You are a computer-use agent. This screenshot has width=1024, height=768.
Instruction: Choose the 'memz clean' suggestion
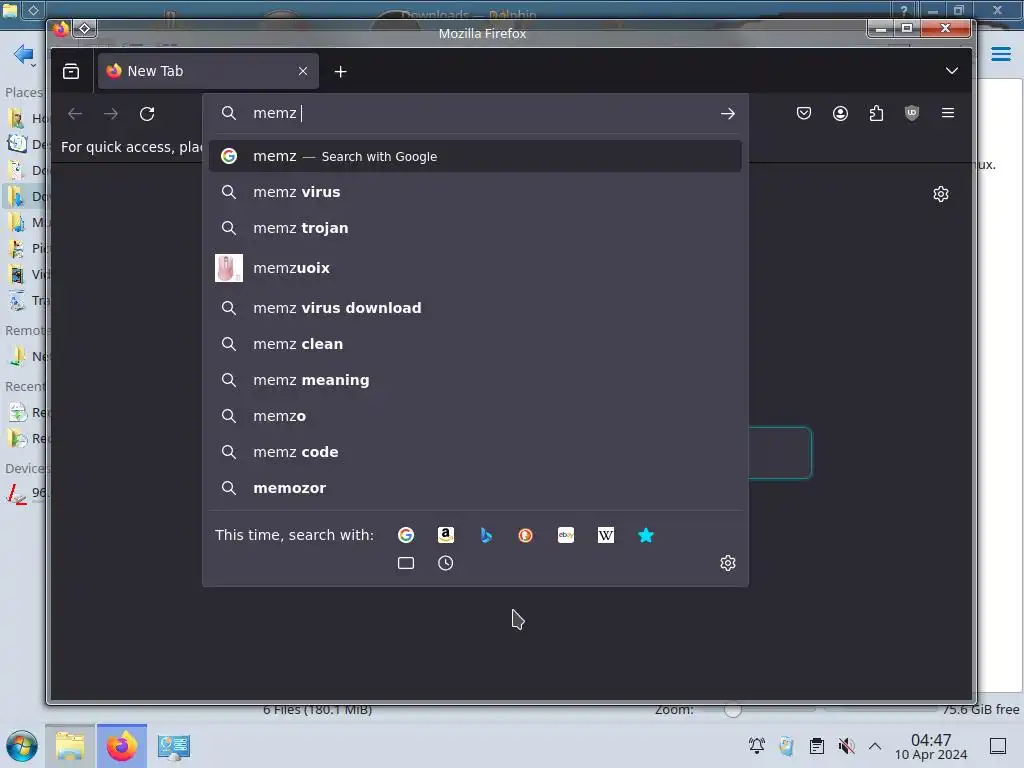coord(475,344)
